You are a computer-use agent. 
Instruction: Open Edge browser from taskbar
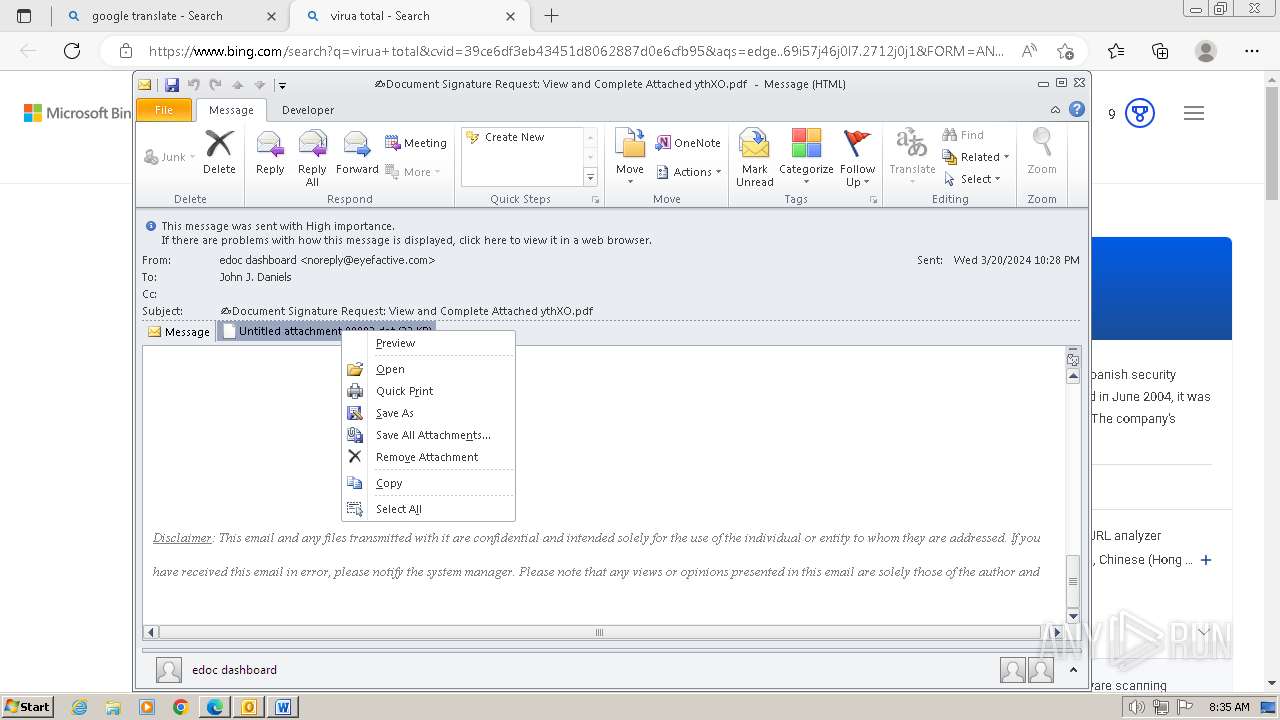(x=214, y=707)
